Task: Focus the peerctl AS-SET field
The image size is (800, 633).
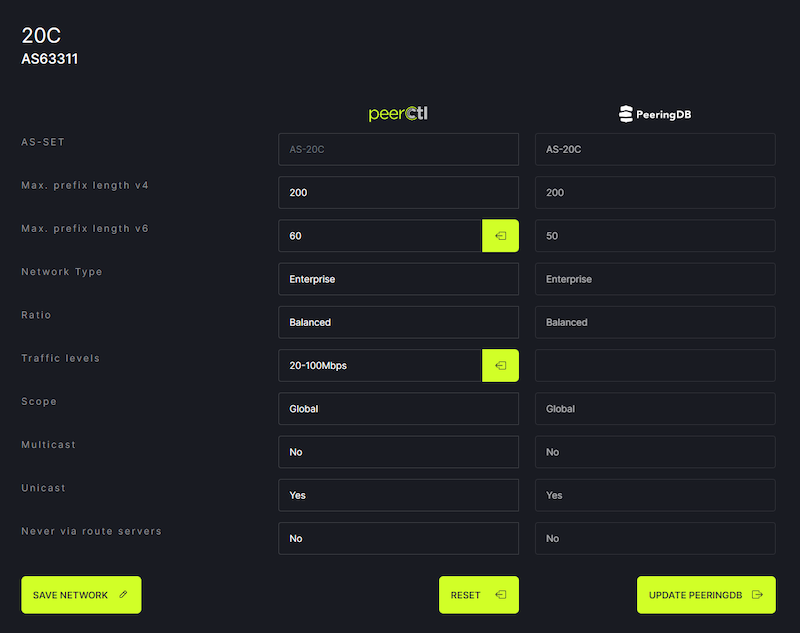Action: (398, 149)
